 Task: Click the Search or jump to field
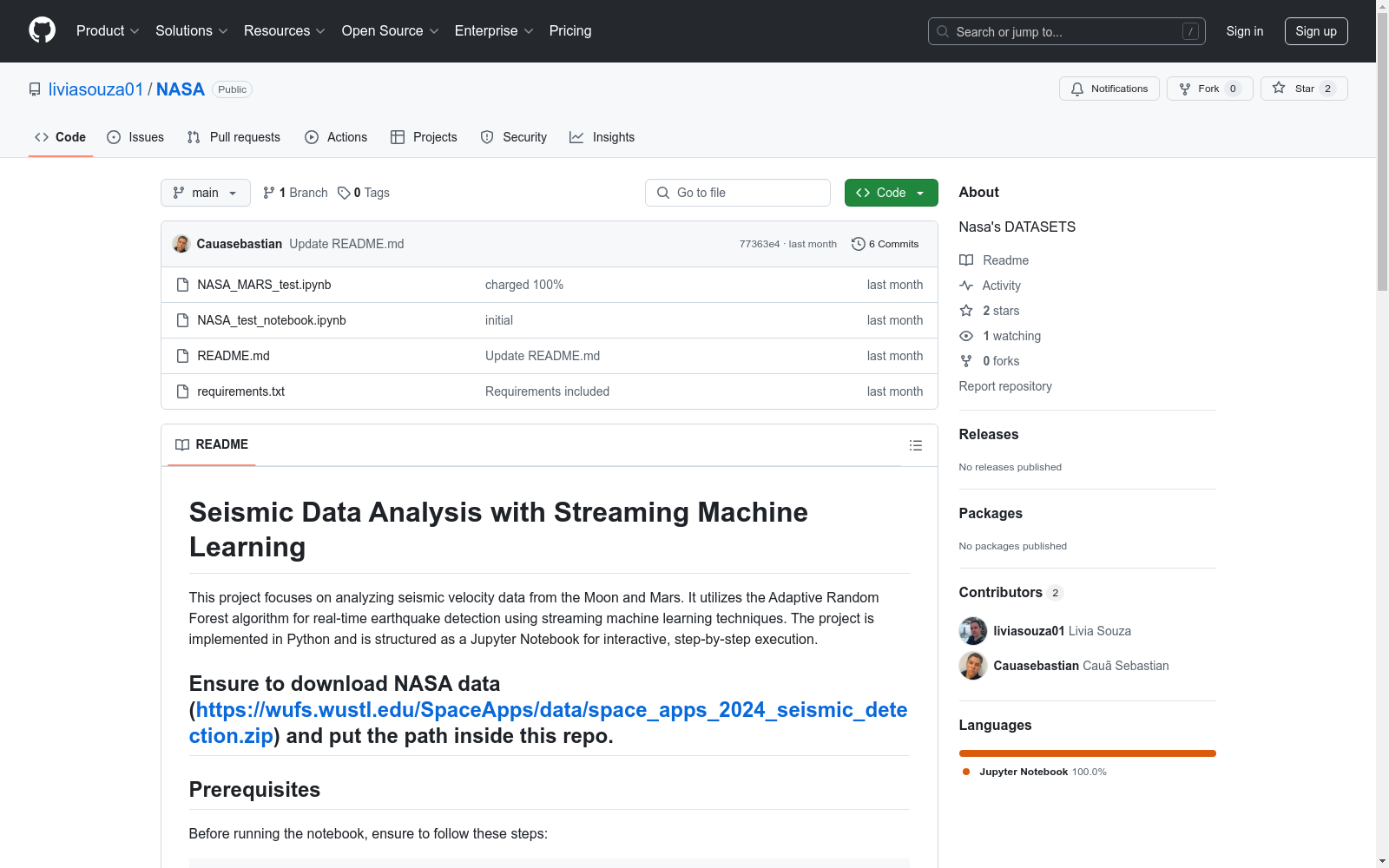(1067, 31)
